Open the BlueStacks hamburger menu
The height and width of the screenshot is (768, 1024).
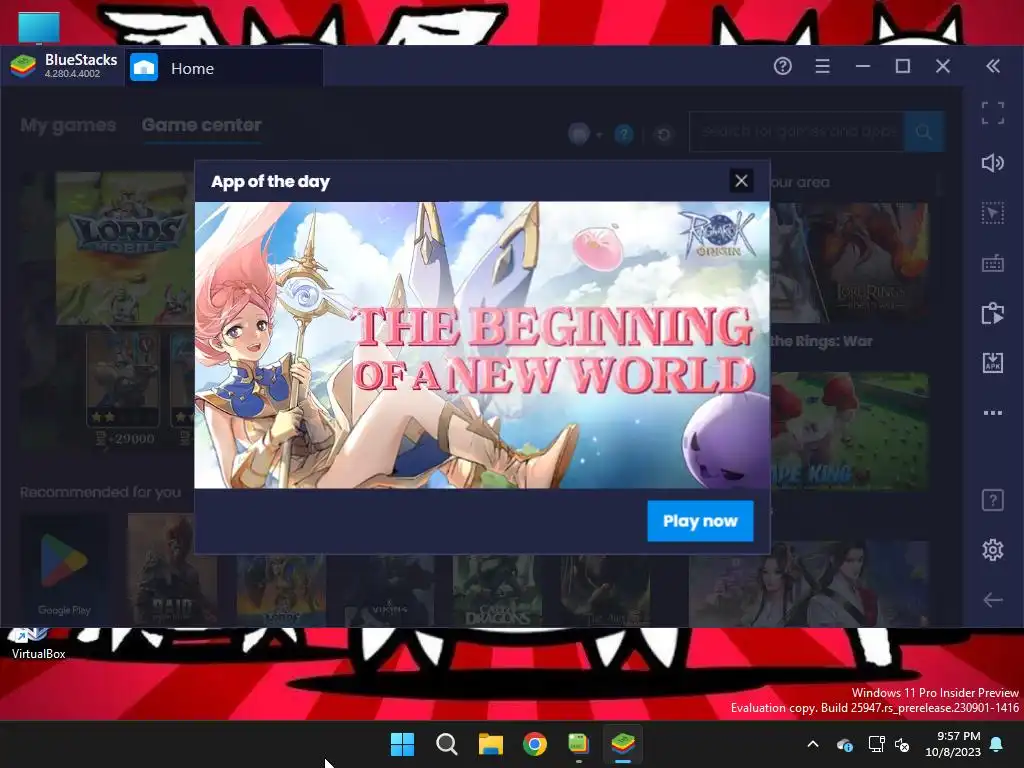(x=822, y=66)
